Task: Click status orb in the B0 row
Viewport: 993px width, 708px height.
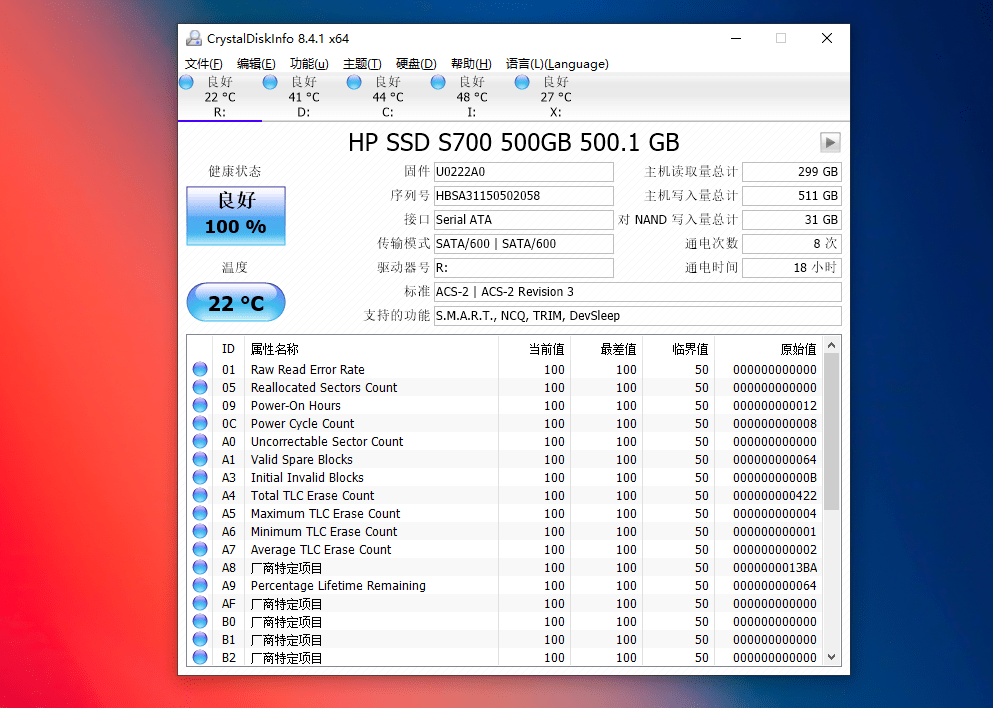Action: tap(200, 621)
